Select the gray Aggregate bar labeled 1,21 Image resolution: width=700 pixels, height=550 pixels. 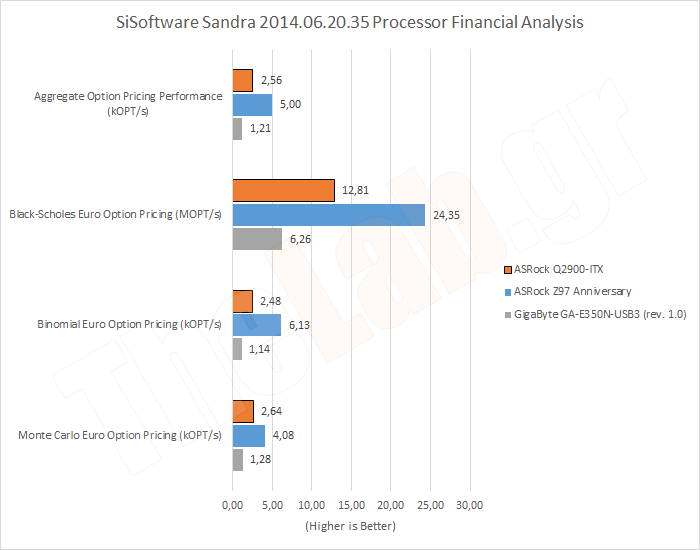[x=237, y=129]
